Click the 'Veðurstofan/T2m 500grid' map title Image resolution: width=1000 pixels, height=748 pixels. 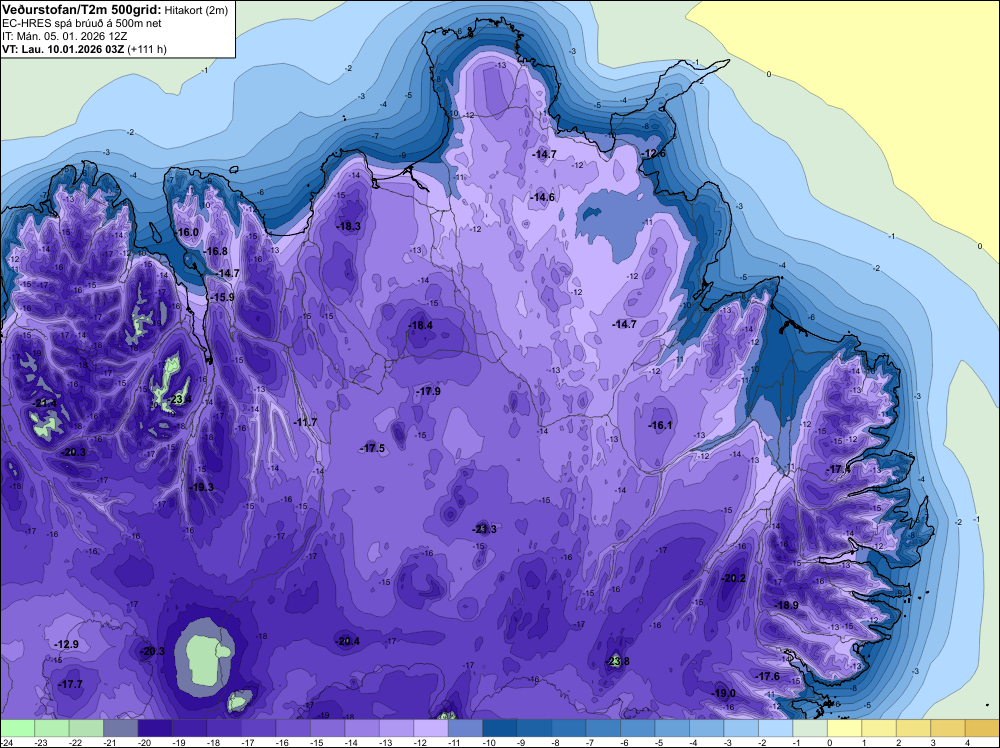coord(81,10)
